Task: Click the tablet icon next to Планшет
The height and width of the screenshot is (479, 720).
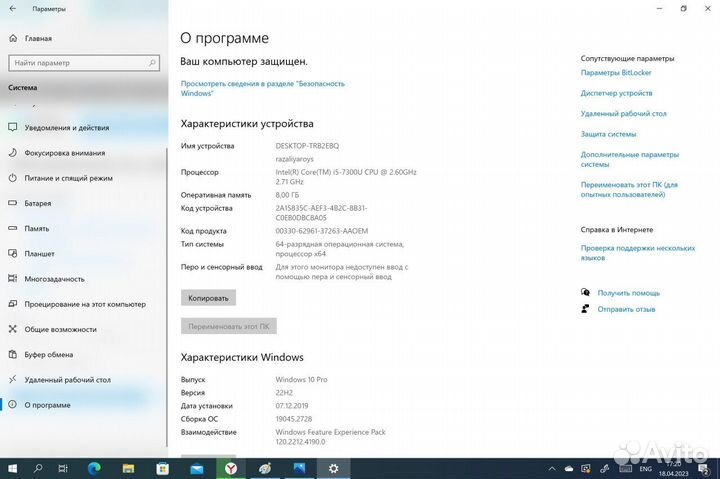Action: point(13,253)
